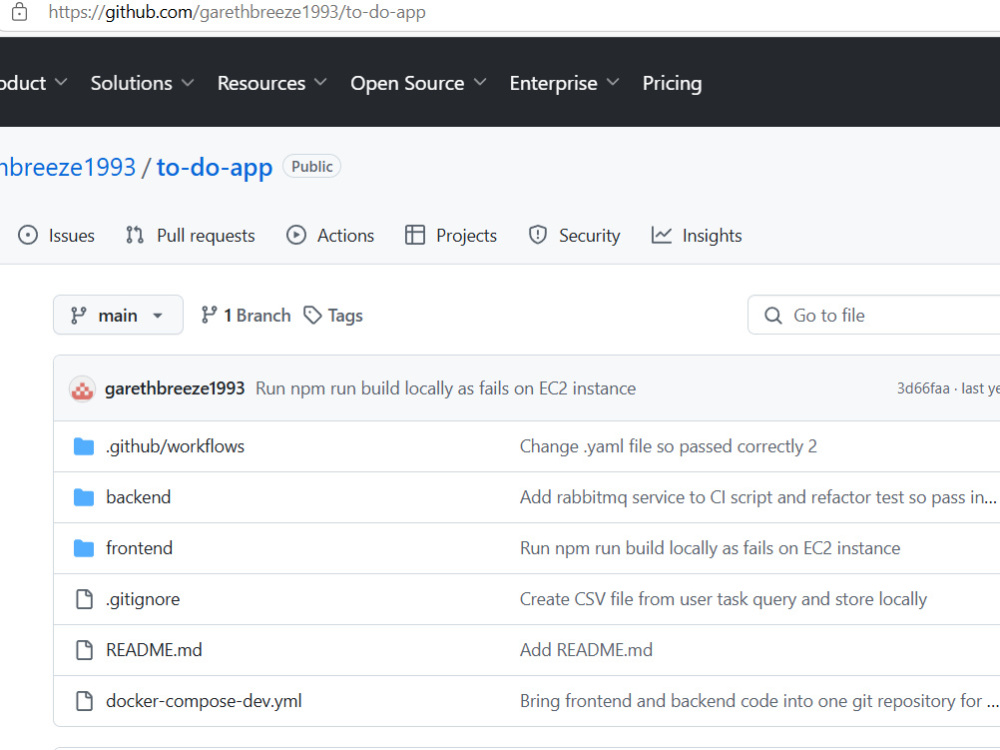Open the Security tab
The width and height of the screenshot is (1000, 750).
pos(574,235)
